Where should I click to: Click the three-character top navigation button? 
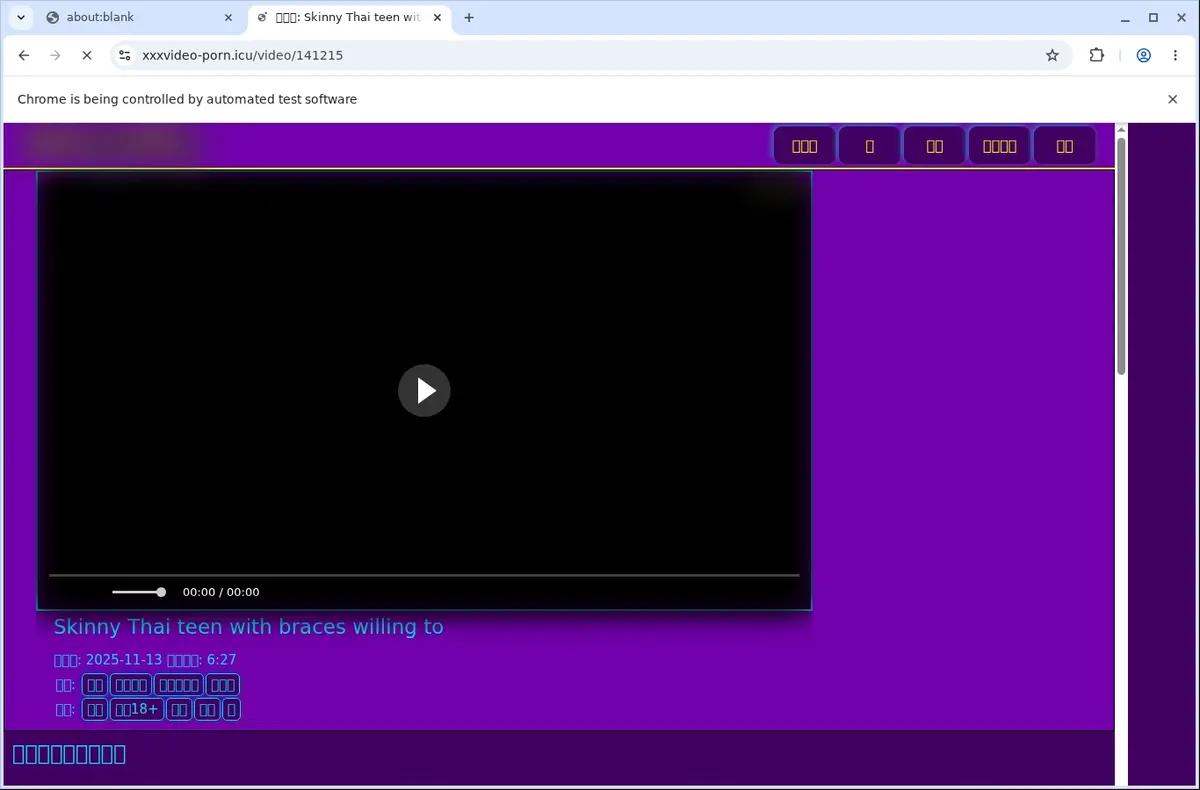804,146
